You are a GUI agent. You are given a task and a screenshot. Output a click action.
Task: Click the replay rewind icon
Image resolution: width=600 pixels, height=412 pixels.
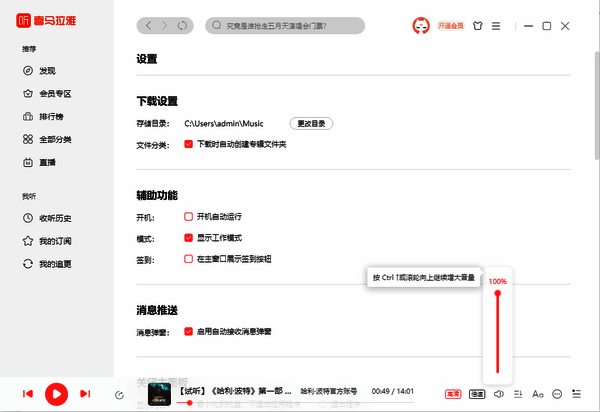[x=119, y=395]
